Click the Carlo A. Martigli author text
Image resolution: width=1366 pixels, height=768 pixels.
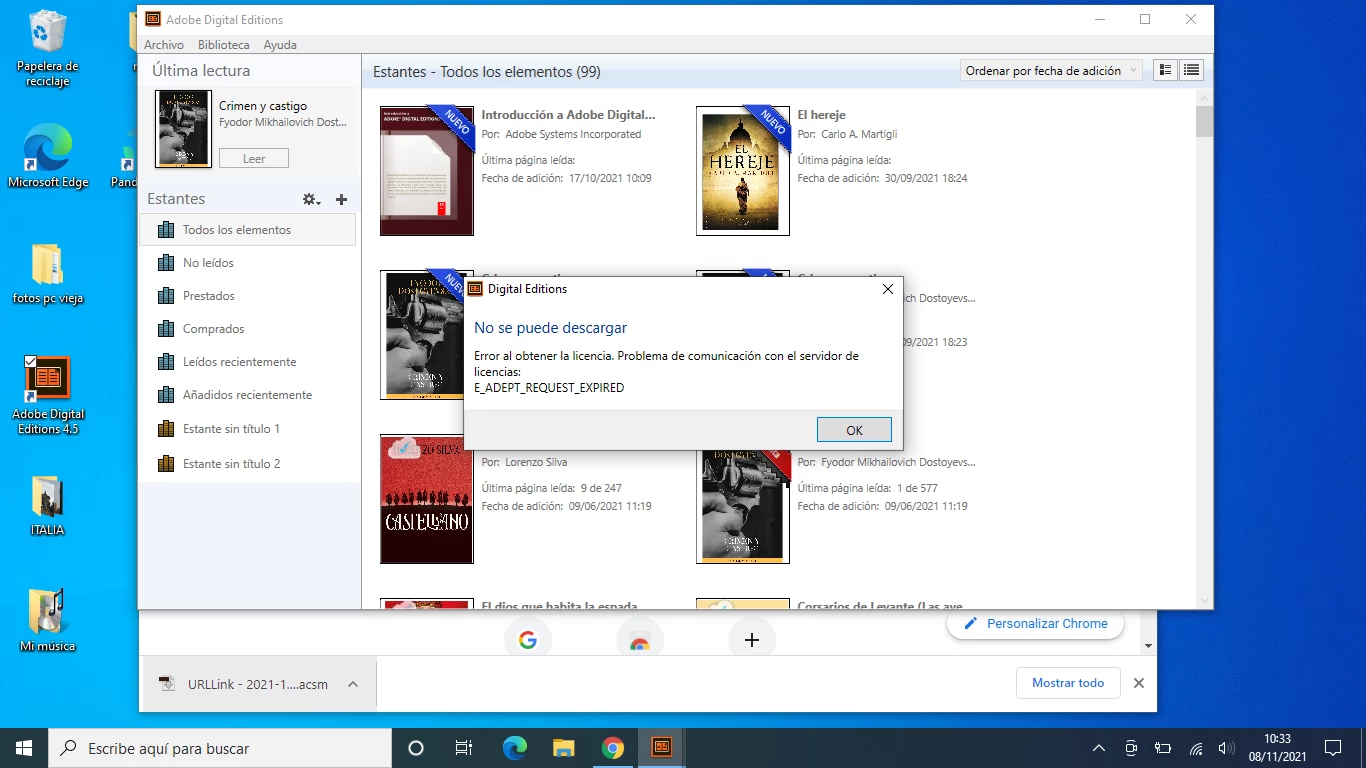860,134
